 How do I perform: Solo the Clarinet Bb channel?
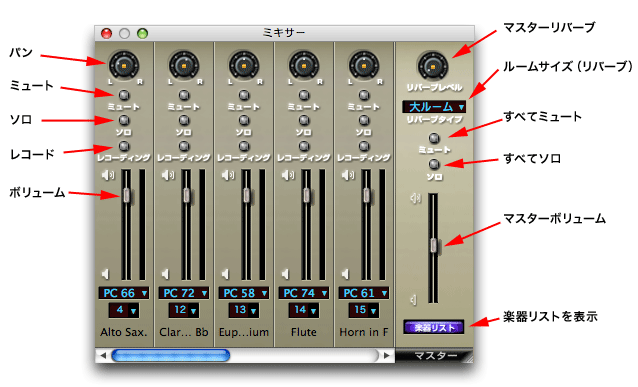pyautogui.click(x=184, y=120)
